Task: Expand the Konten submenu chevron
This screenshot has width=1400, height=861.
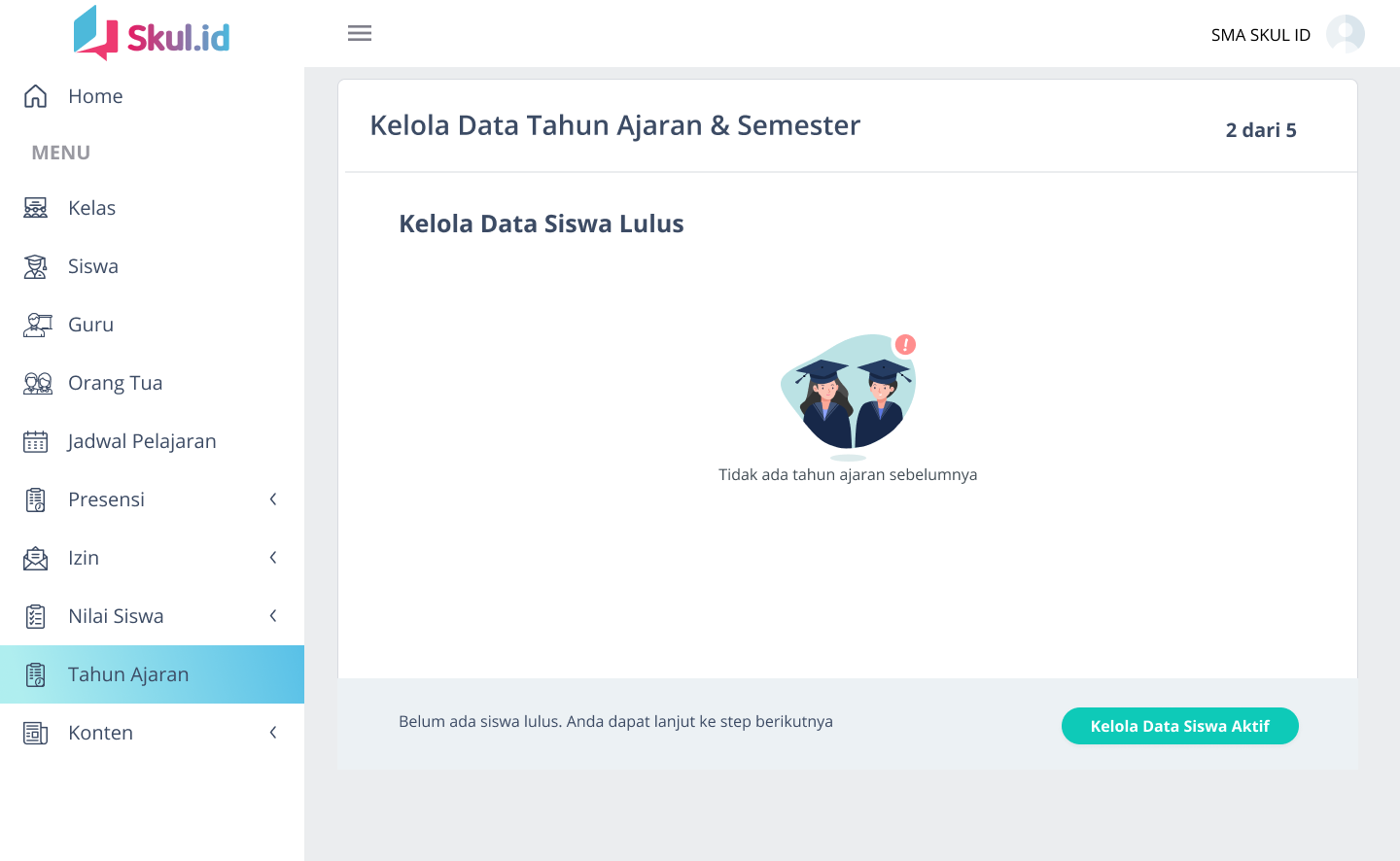Action: coord(273,733)
